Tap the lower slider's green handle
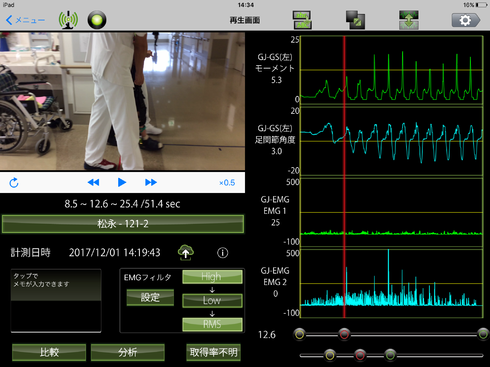This screenshot has width=490, height=367. click(x=390, y=355)
